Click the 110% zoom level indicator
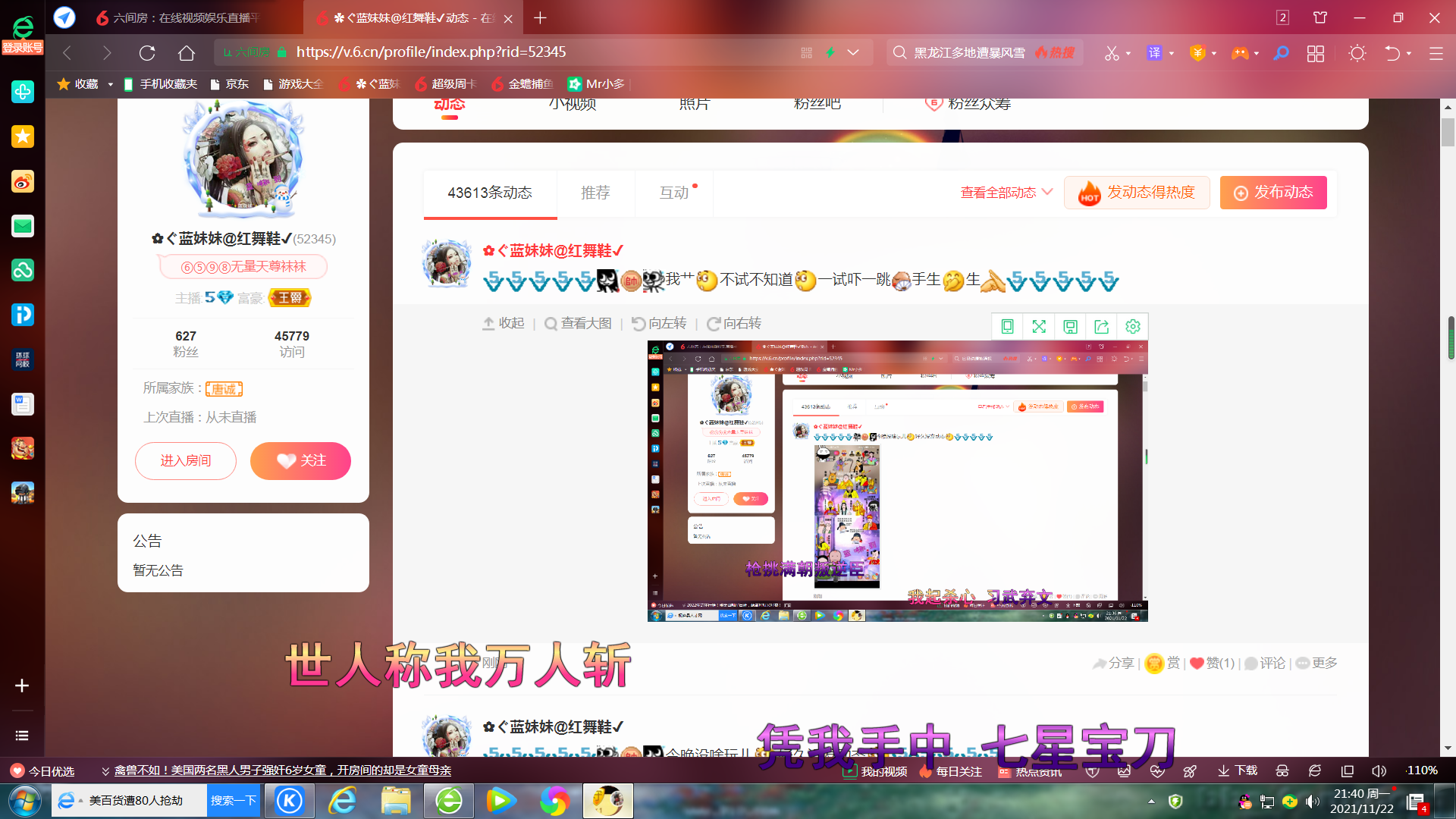The height and width of the screenshot is (819, 1456). point(1422,771)
